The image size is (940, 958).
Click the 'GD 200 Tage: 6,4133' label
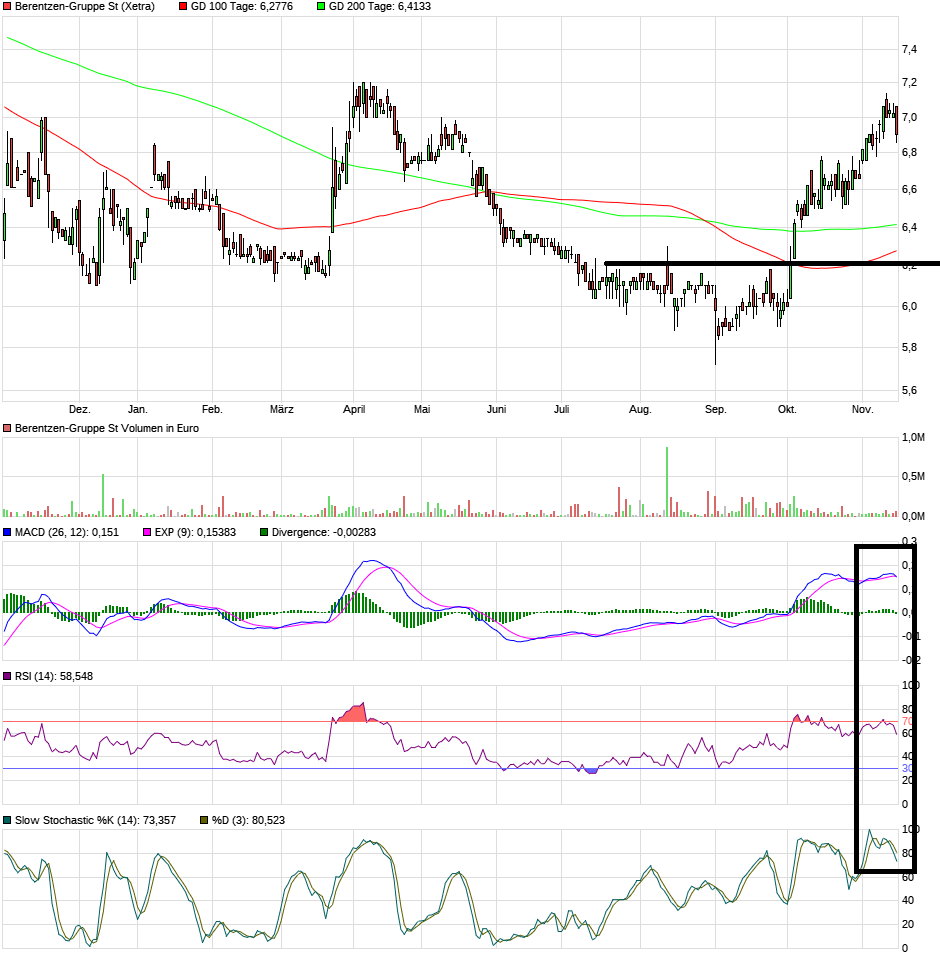coord(380,7)
